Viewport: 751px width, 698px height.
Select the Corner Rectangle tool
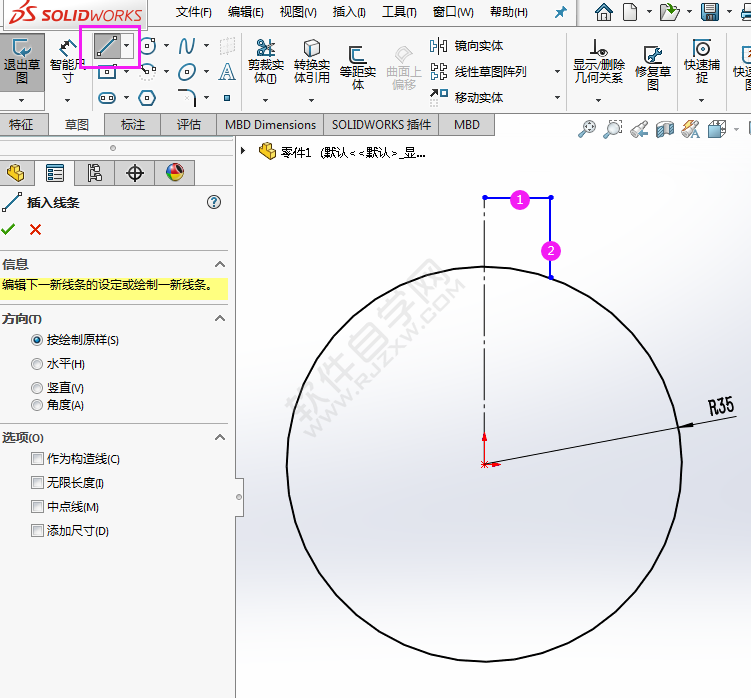[107, 72]
